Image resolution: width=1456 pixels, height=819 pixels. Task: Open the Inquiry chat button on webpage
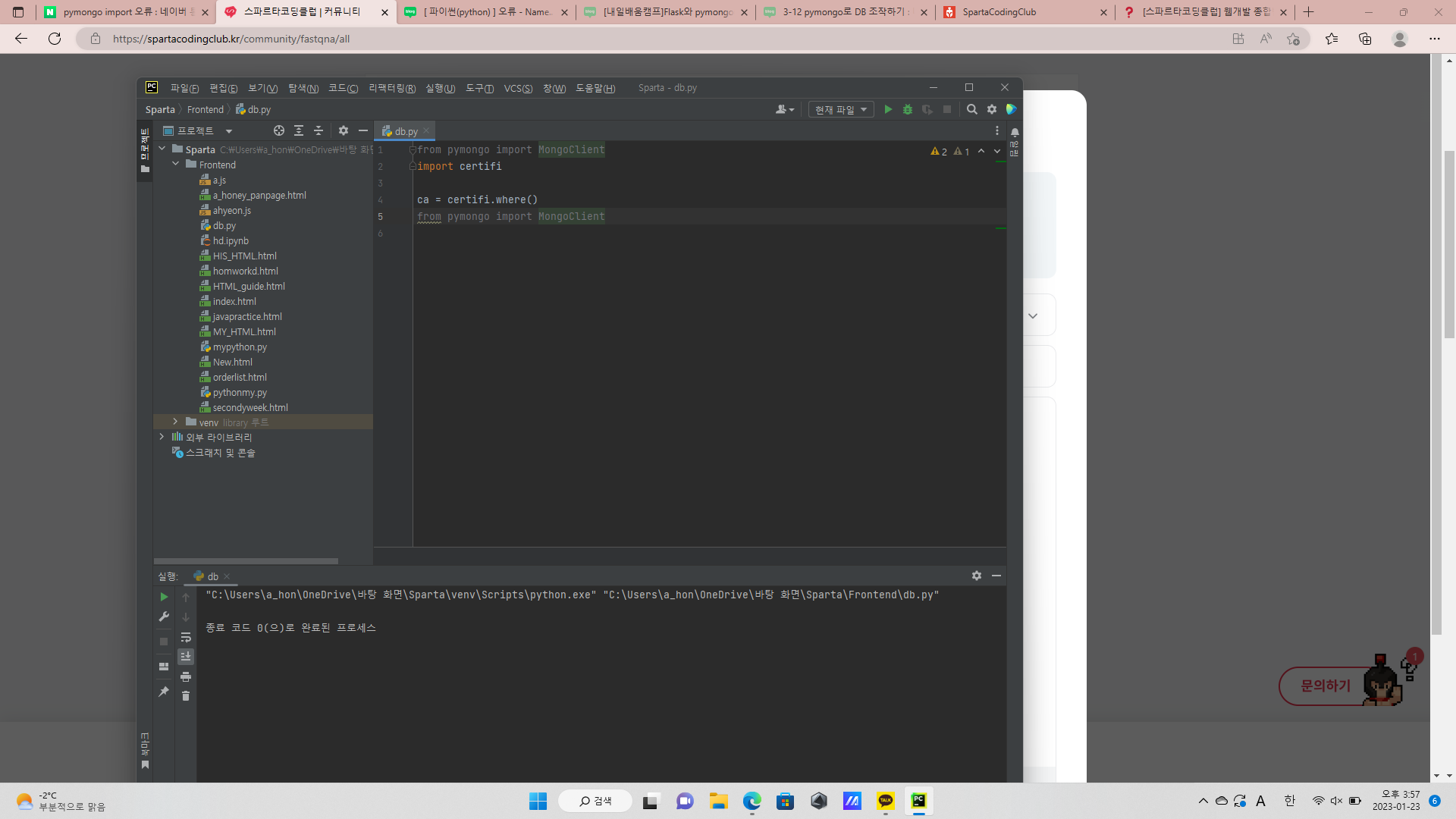pyautogui.click(x=1326, y=686)
